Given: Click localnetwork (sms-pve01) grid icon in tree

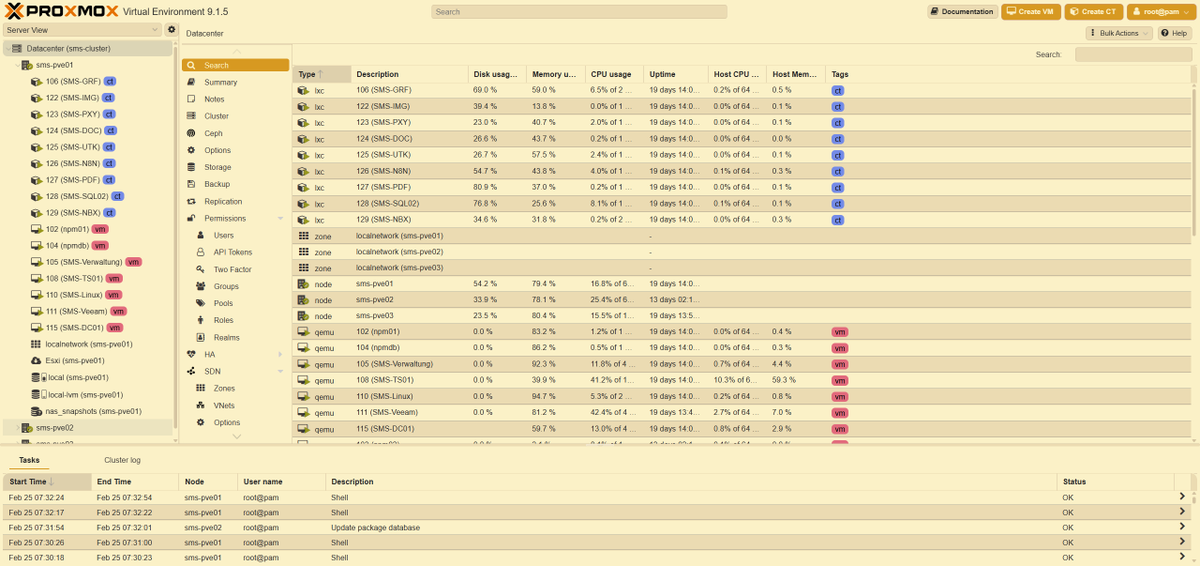Looking at the screenshot, I should coord(38,344).
